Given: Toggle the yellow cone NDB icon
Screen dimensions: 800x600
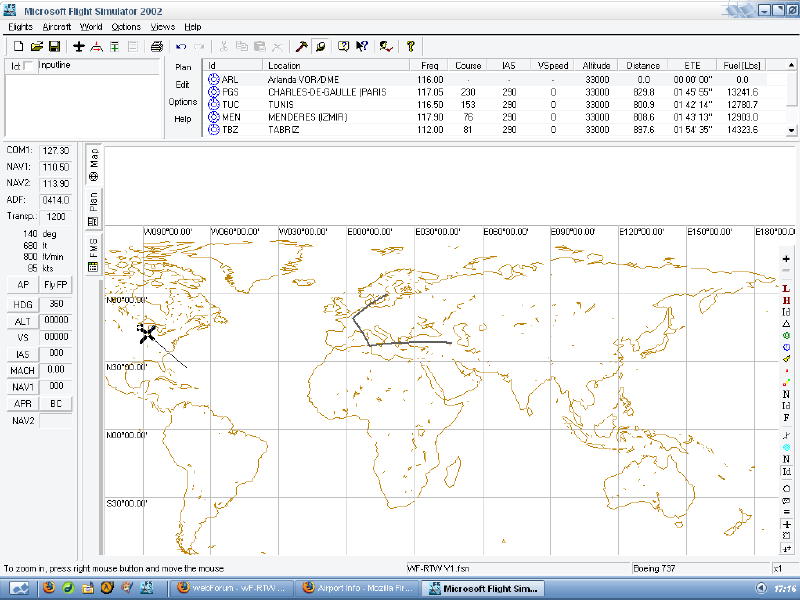Looking at the screenshot, I should tap(786, 359).
